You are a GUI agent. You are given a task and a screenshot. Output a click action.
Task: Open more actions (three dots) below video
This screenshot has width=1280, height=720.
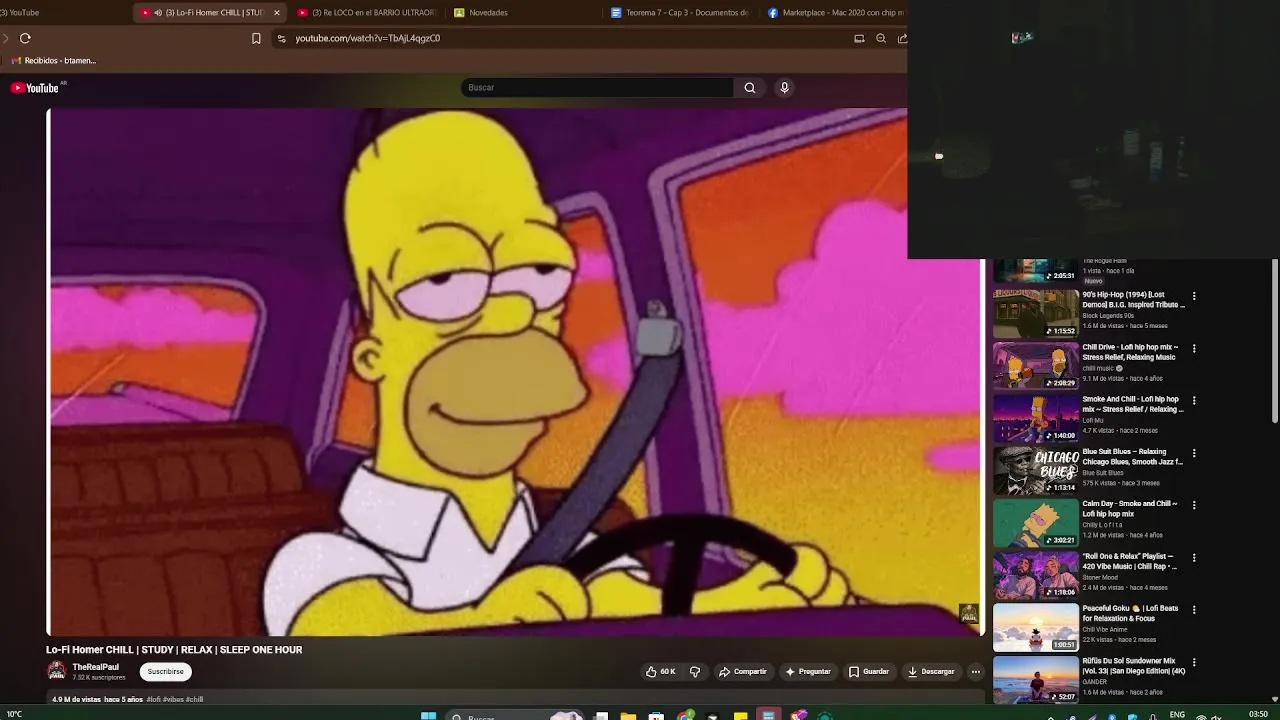click(x=975, y=672)
